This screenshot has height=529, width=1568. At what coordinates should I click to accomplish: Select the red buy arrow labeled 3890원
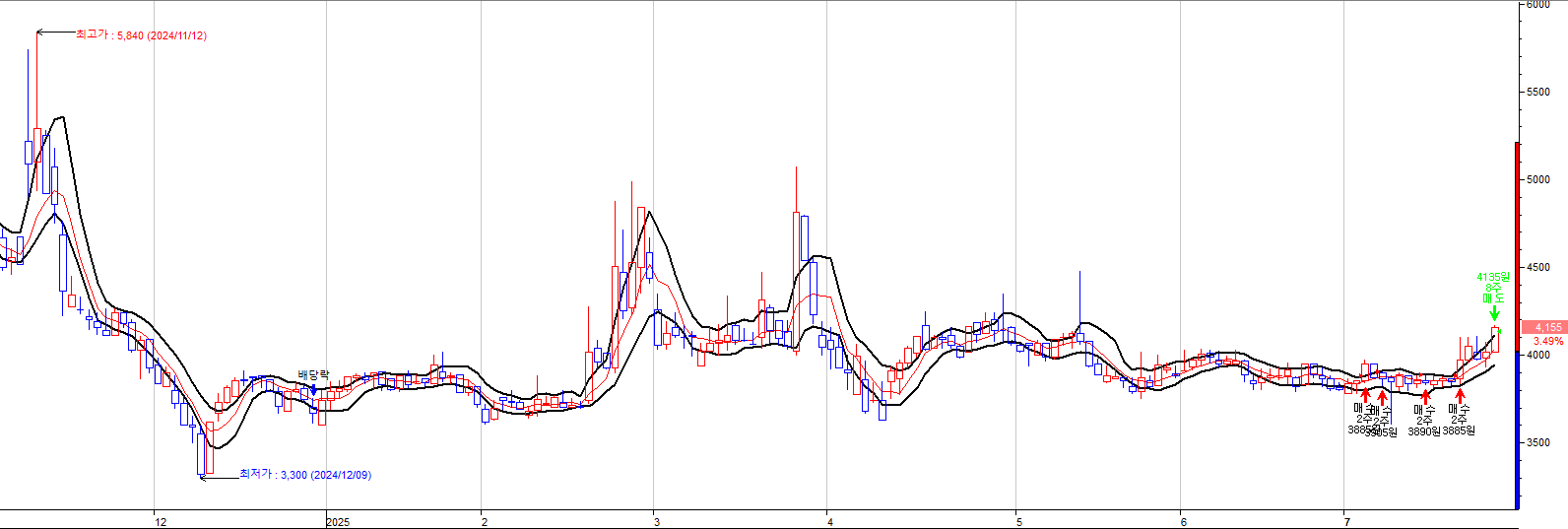pos(1425,397)
